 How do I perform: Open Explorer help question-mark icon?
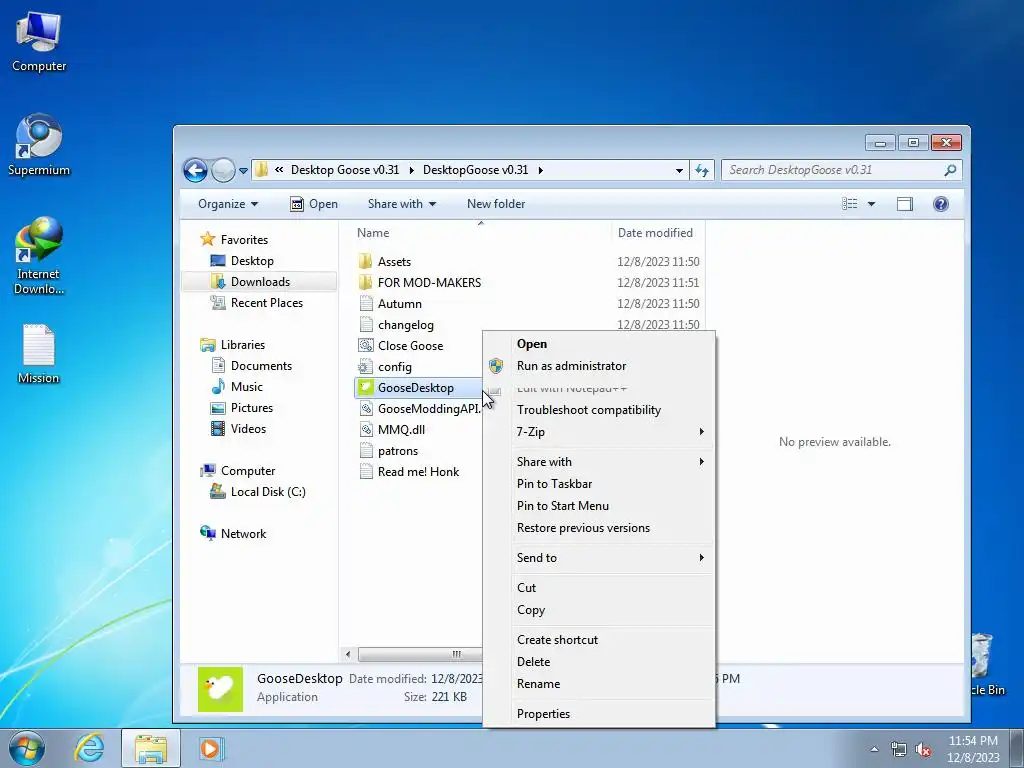coord(940,204)
